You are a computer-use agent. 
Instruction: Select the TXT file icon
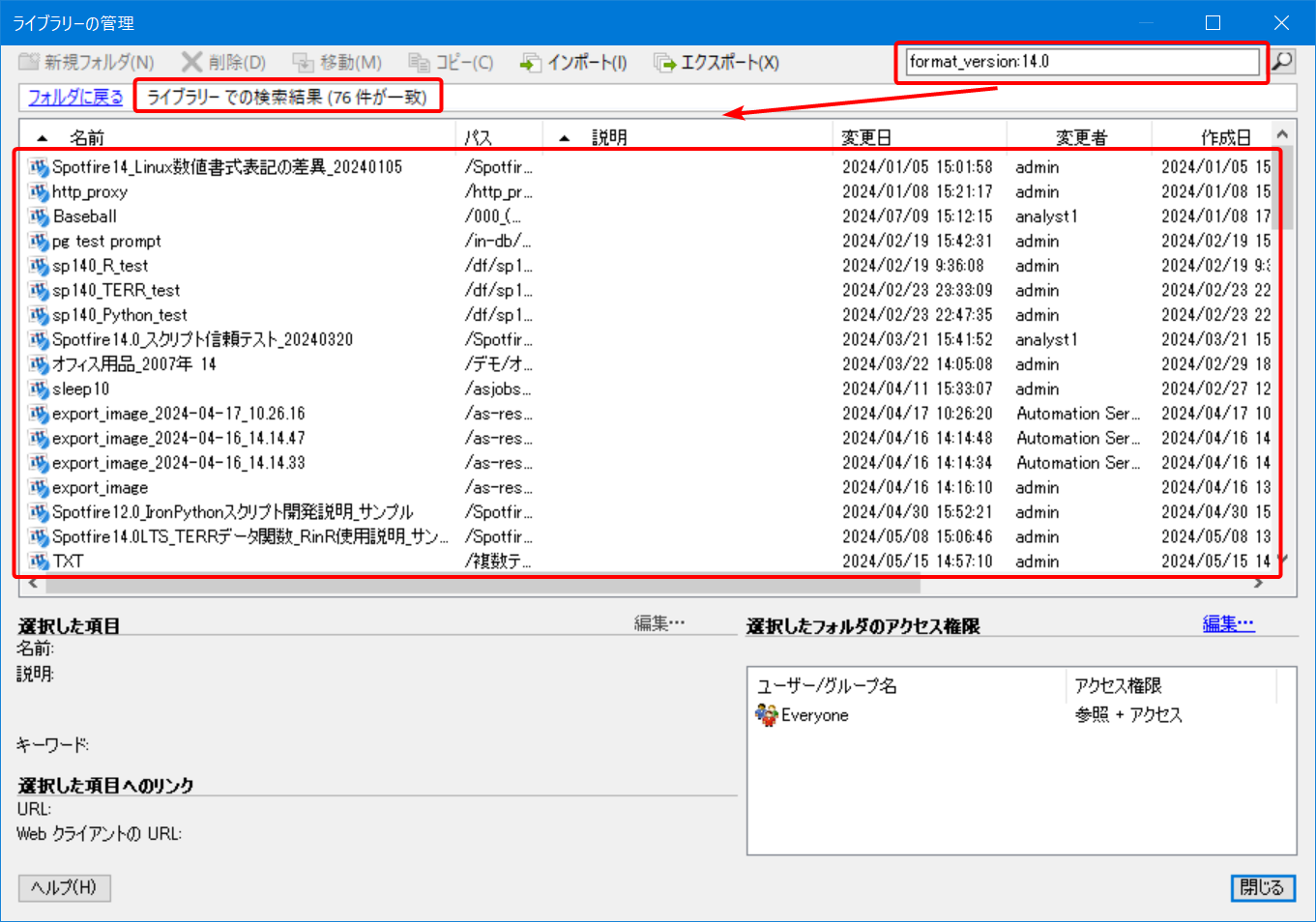click(39, 562)
